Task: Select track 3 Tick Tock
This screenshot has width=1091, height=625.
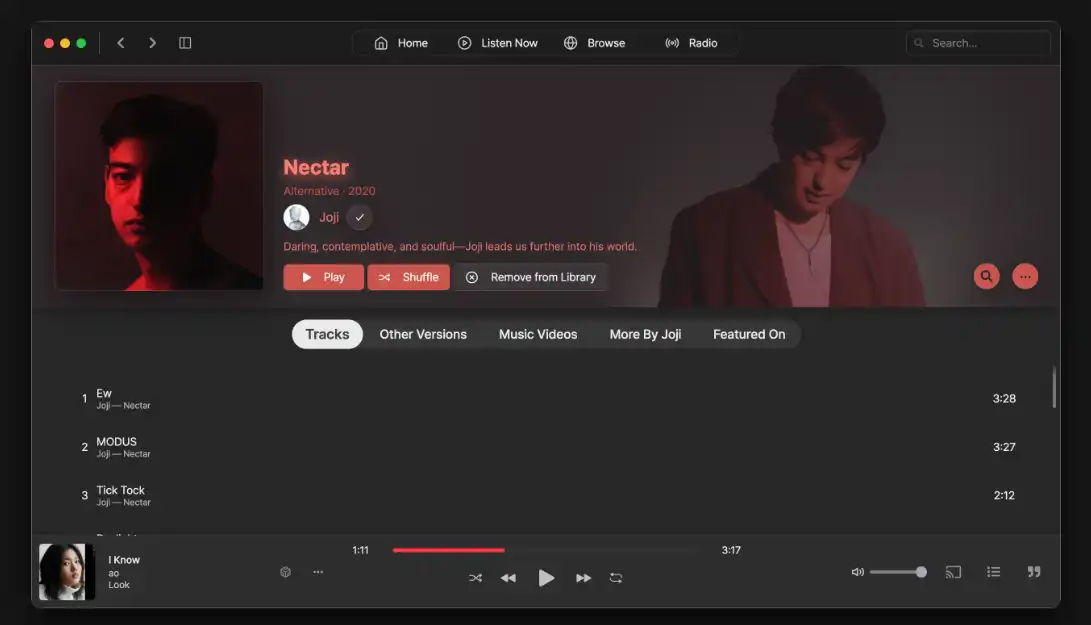Action: pyautogui.click(x=548, y=496)
